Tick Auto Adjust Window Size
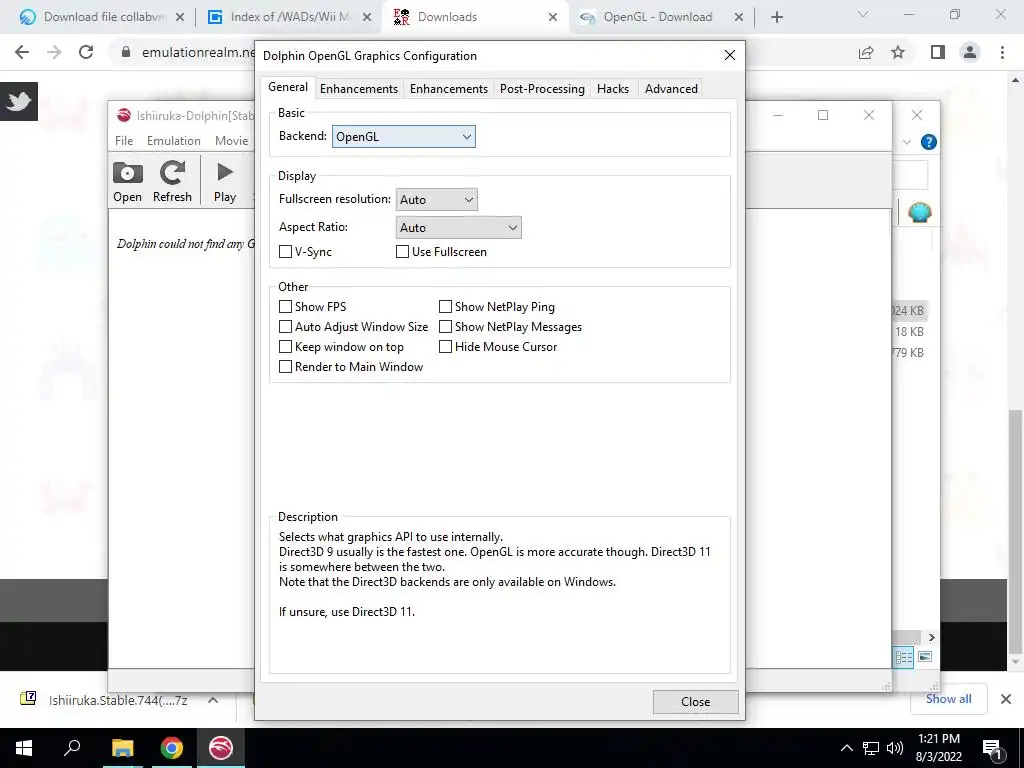 click(x=285, y=327)
